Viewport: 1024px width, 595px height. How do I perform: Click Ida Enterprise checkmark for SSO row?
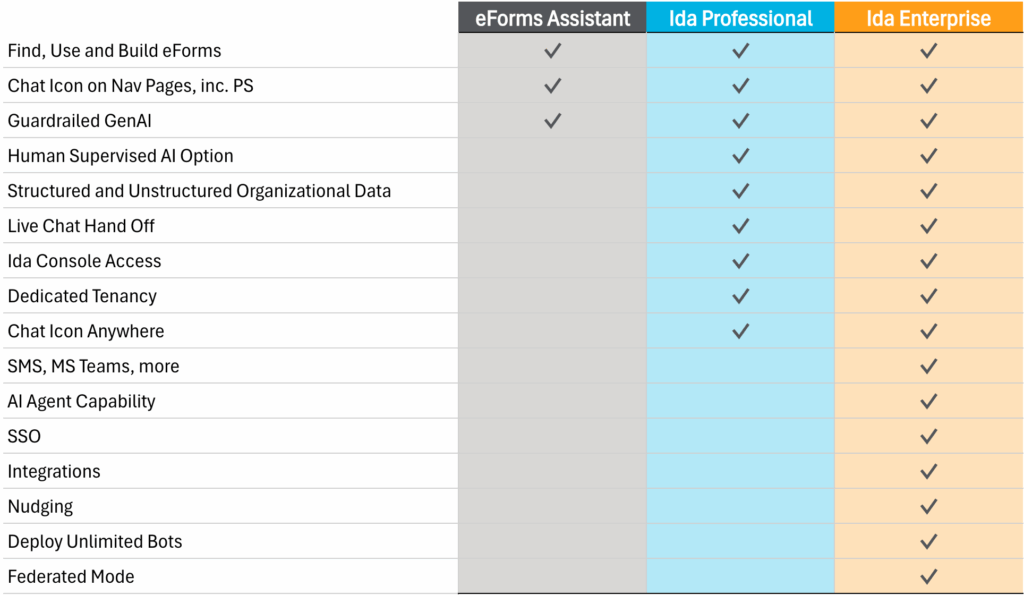tap(929, 436)
